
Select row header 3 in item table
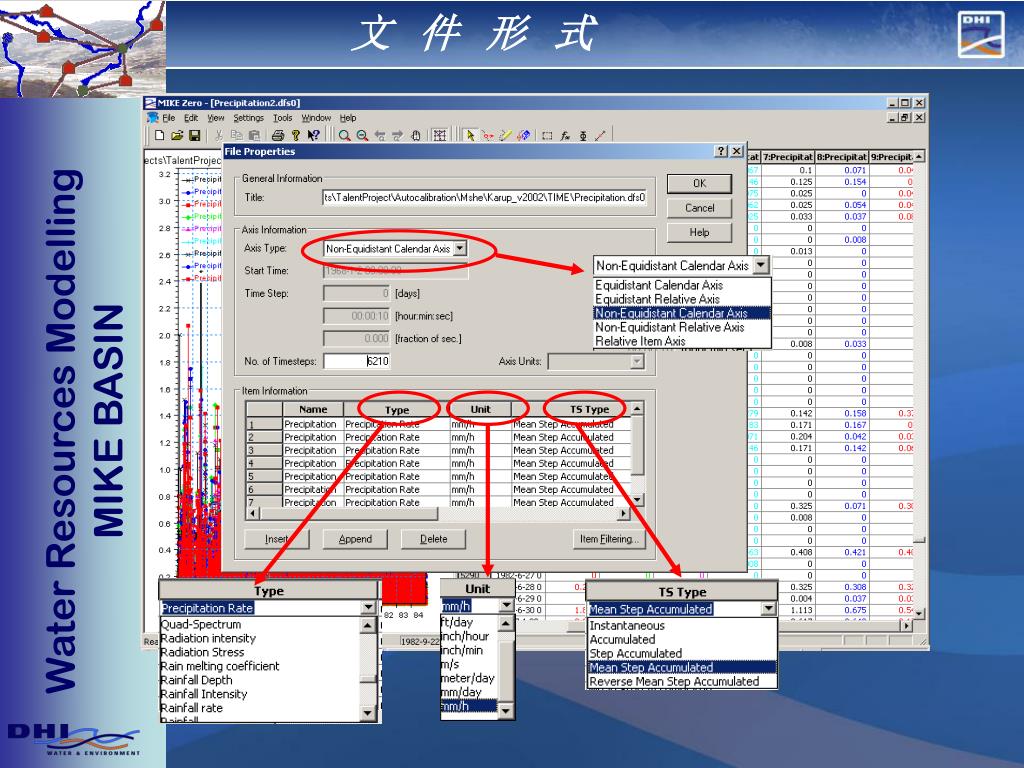pos(264,450)
